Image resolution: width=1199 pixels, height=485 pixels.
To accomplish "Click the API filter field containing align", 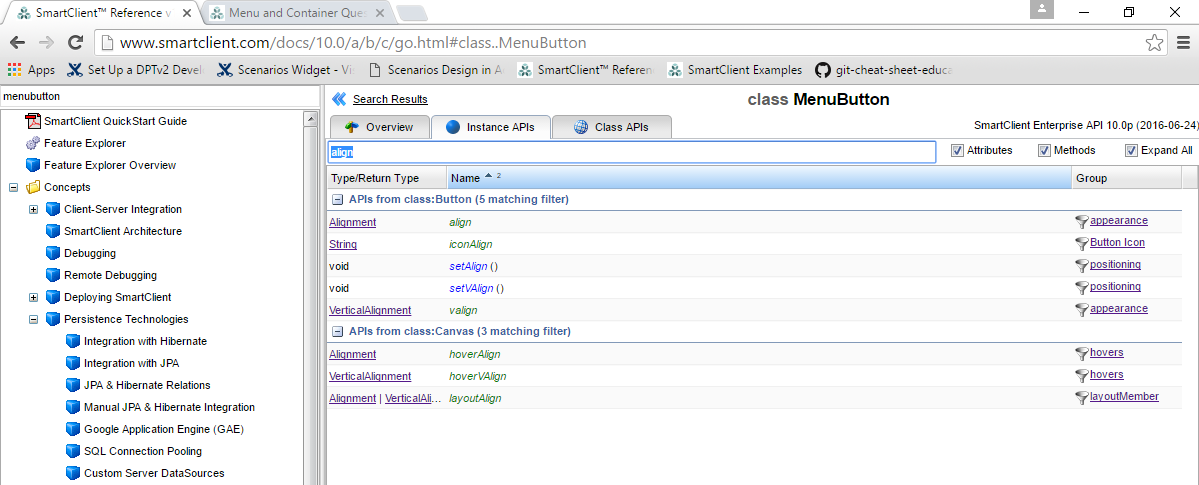I will [632, 151].
